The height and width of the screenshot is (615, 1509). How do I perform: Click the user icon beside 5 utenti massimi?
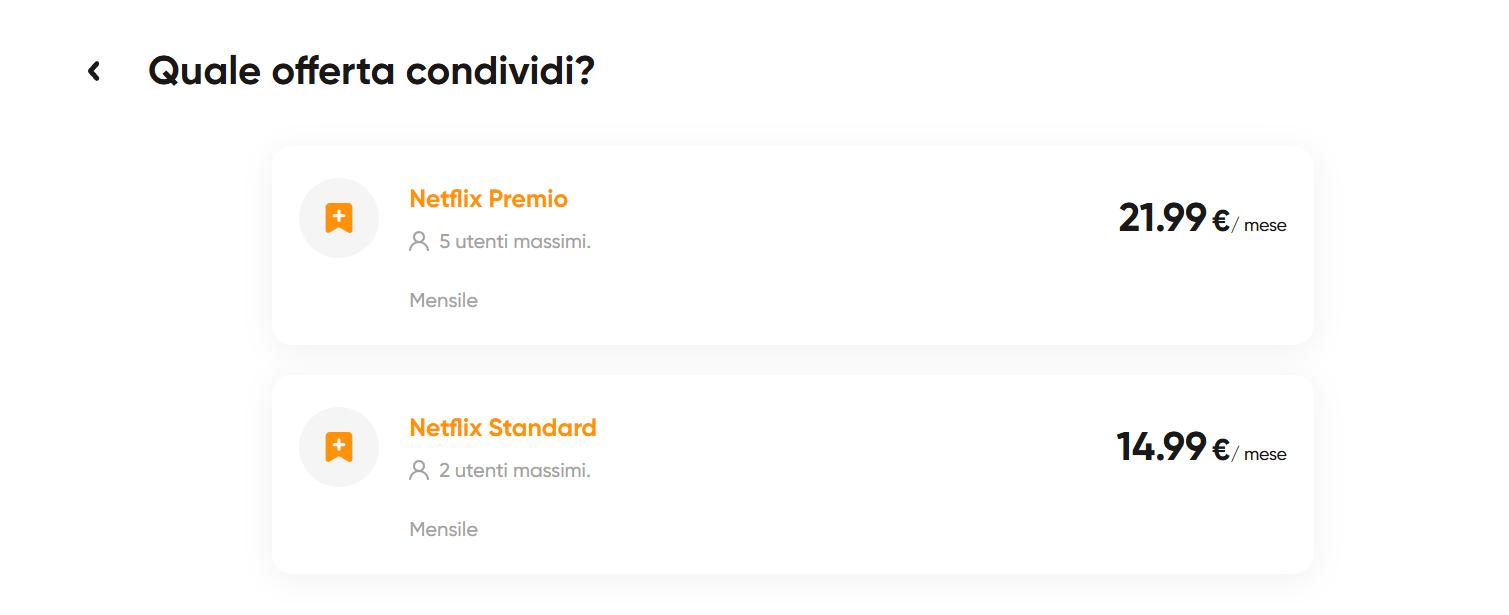click(x=419, y=241)
